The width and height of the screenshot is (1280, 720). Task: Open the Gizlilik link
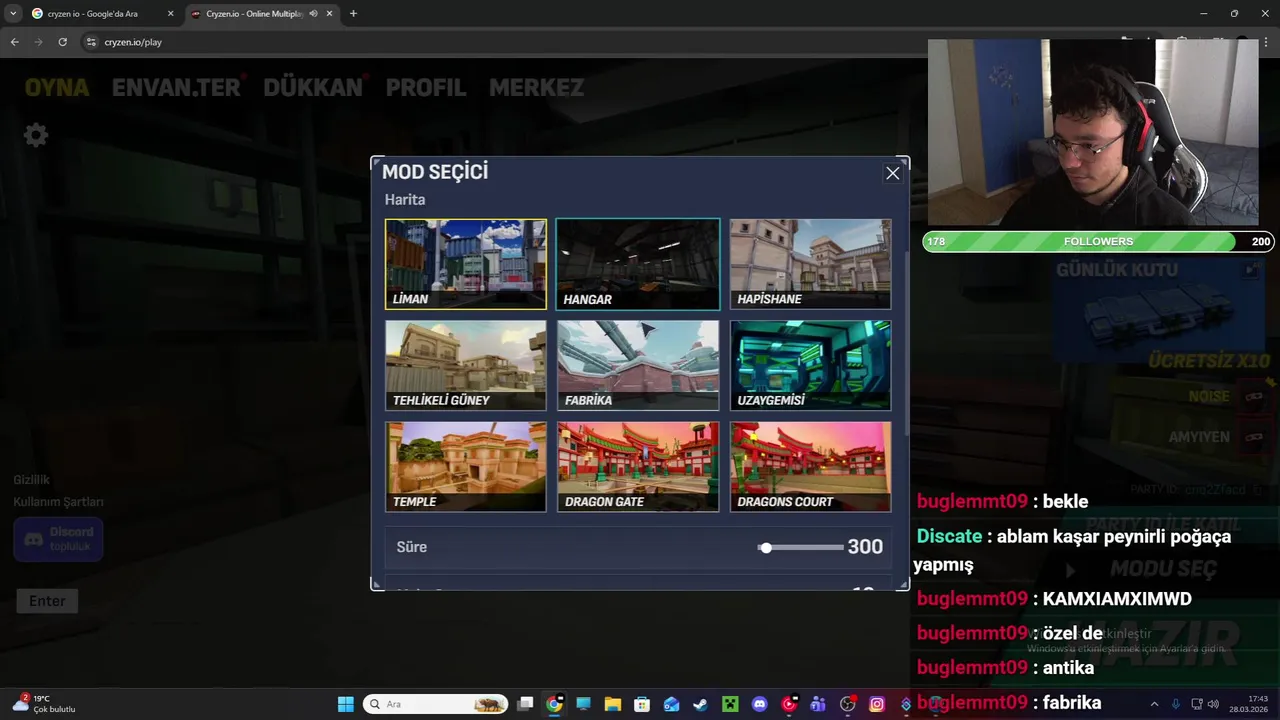tap(31, 480)
